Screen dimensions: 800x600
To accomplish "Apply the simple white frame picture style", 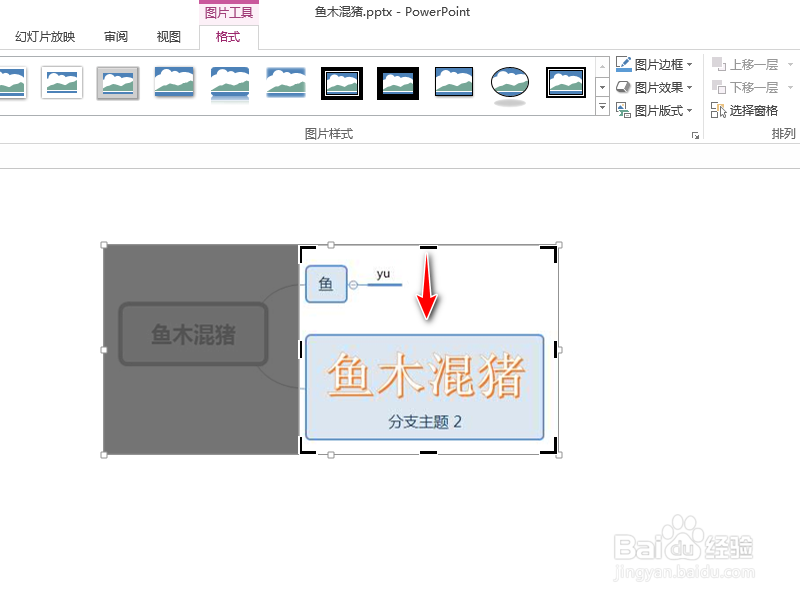I will point(62,82).
